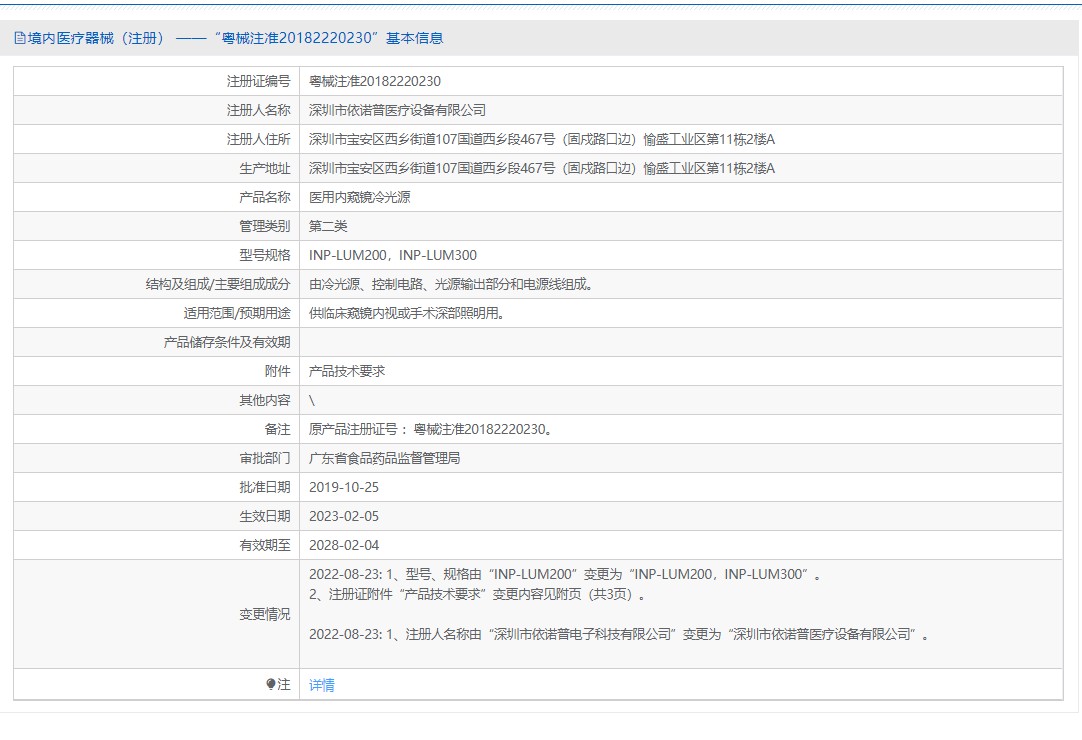Click the 产品名称 label
This screenshot has width=1082, height=740.
[265, 197]
